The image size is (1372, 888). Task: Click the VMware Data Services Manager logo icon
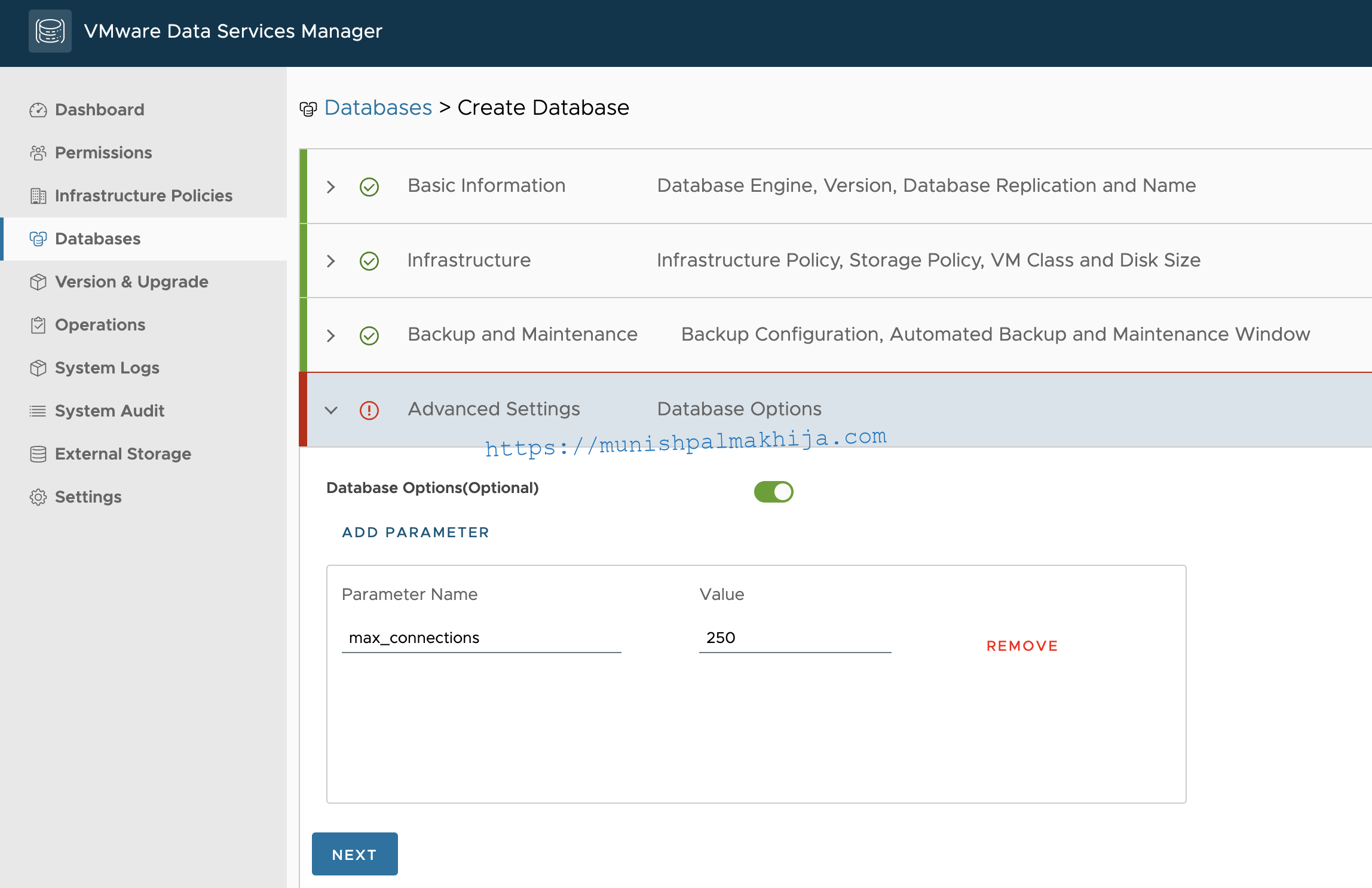pos(50,31)
